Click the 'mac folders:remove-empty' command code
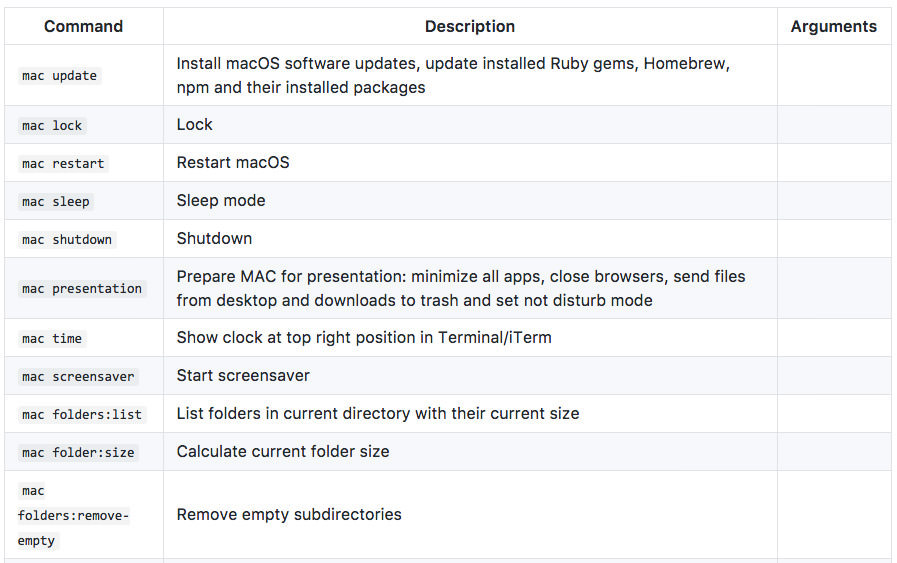This screenshot has height=563, width=897. [x=74, y=516]
